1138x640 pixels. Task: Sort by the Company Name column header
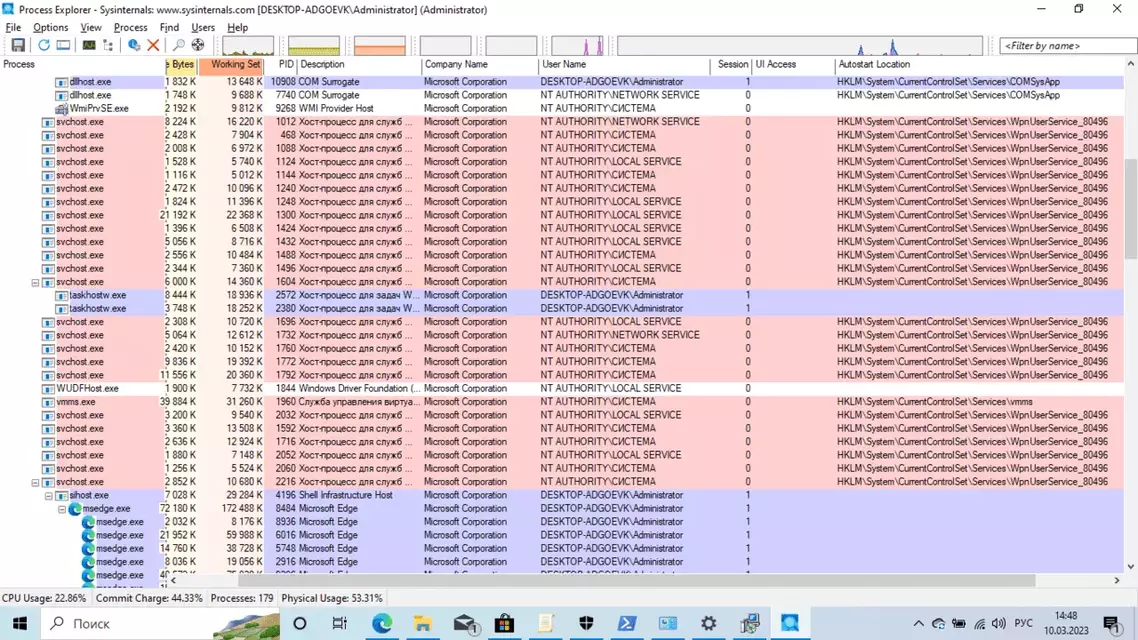[x=480, y=65]
